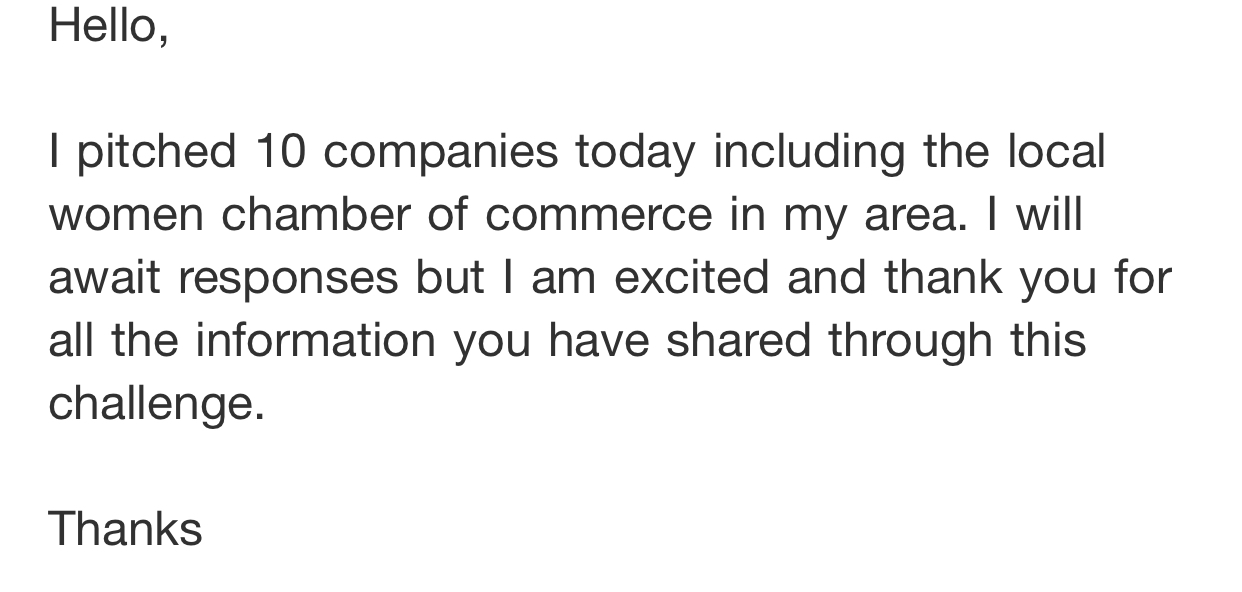Click the word "area." in the message

[x=917, y=215]
